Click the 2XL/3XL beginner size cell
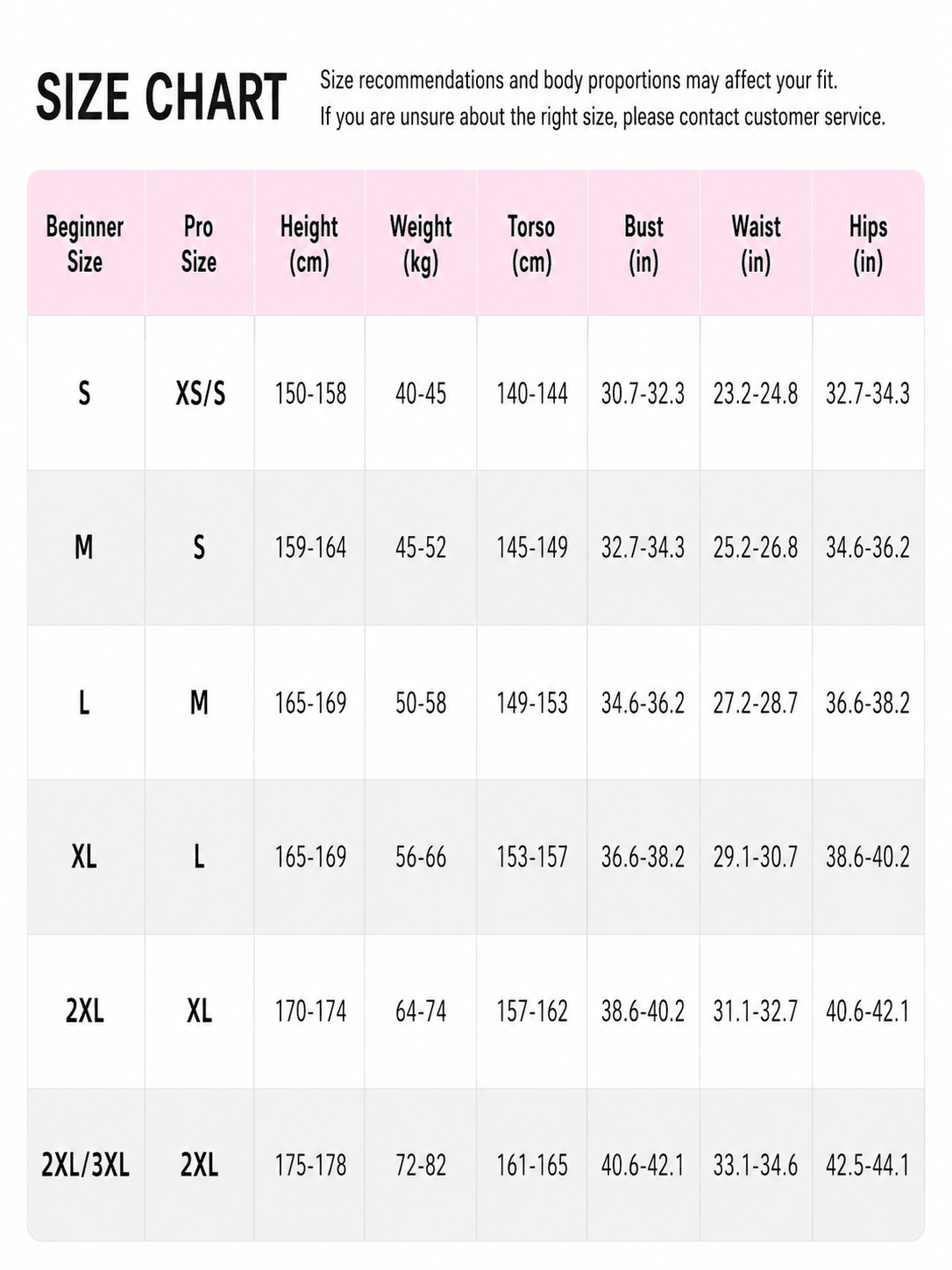 point(85,1166)
